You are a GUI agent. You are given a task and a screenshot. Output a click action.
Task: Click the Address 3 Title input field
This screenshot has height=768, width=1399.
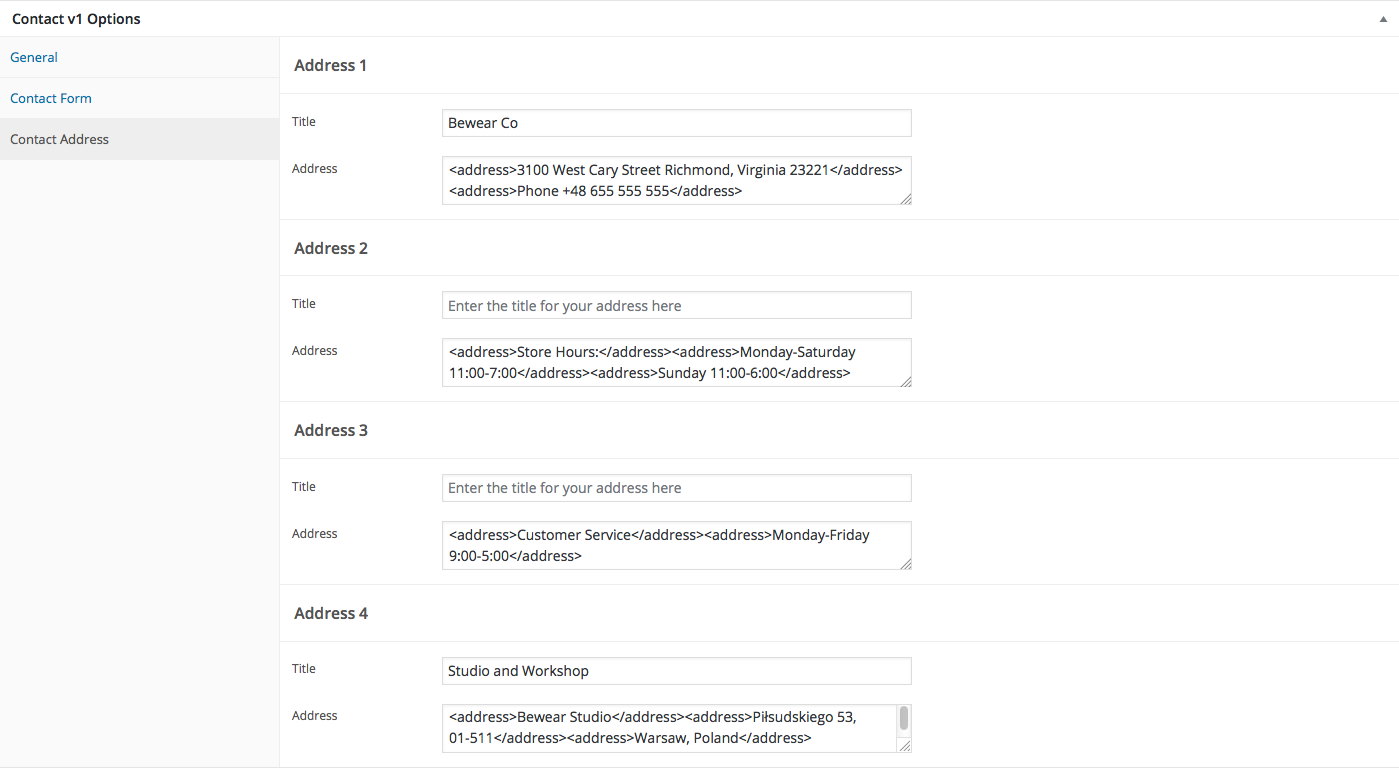677,488
